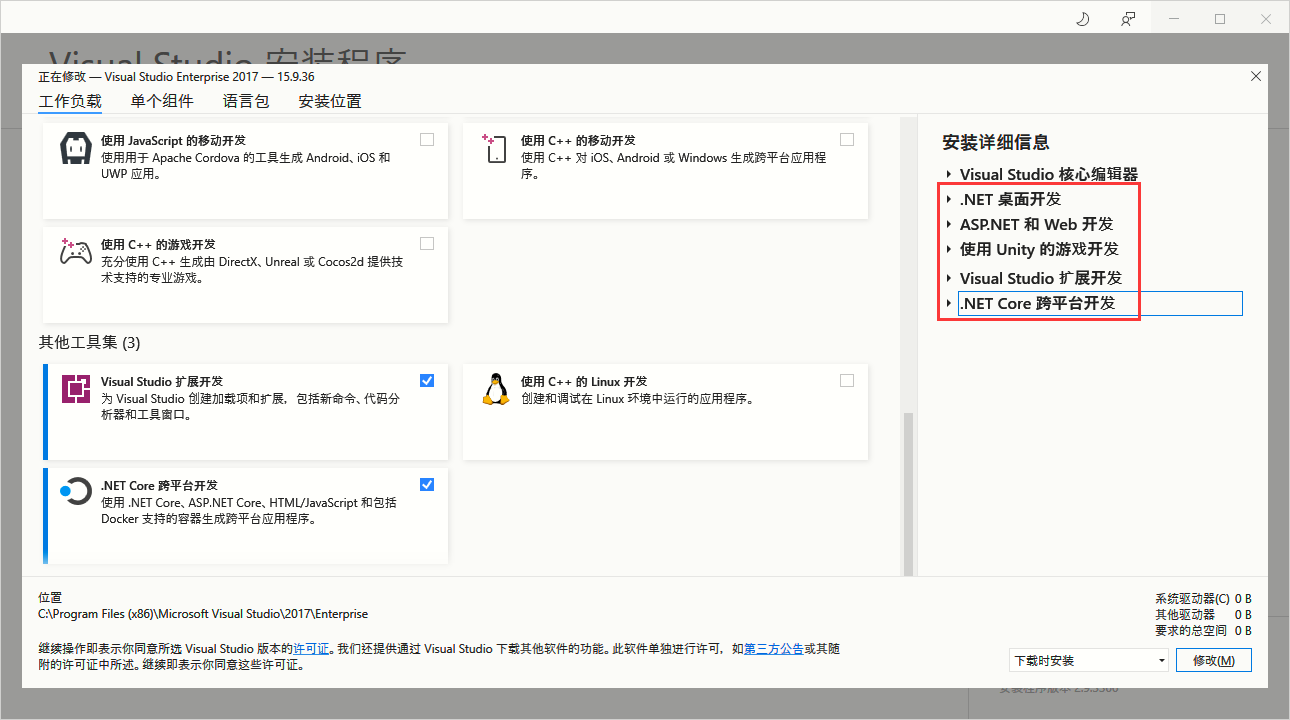Switch installer to dark theme via moon icon
The width and height of the screenshot is (1290, 720).
click(1082, 18)
